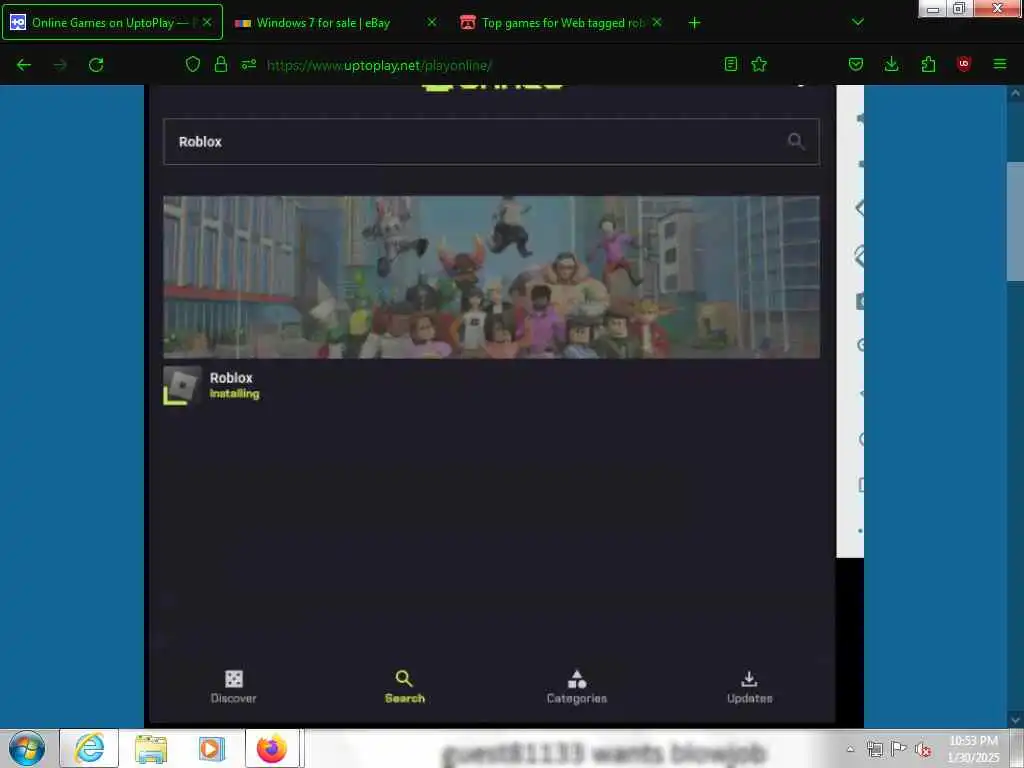Launch Internet Explorer from the taskbar
The width and height of the screenshot is (1024, 768).
coord(89,748)
